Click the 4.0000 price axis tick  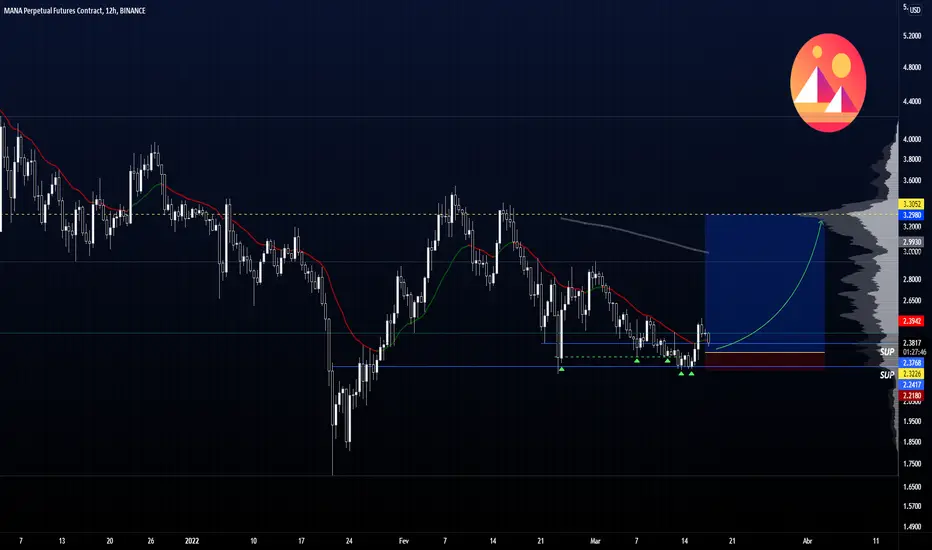click(x=912, y=139)
